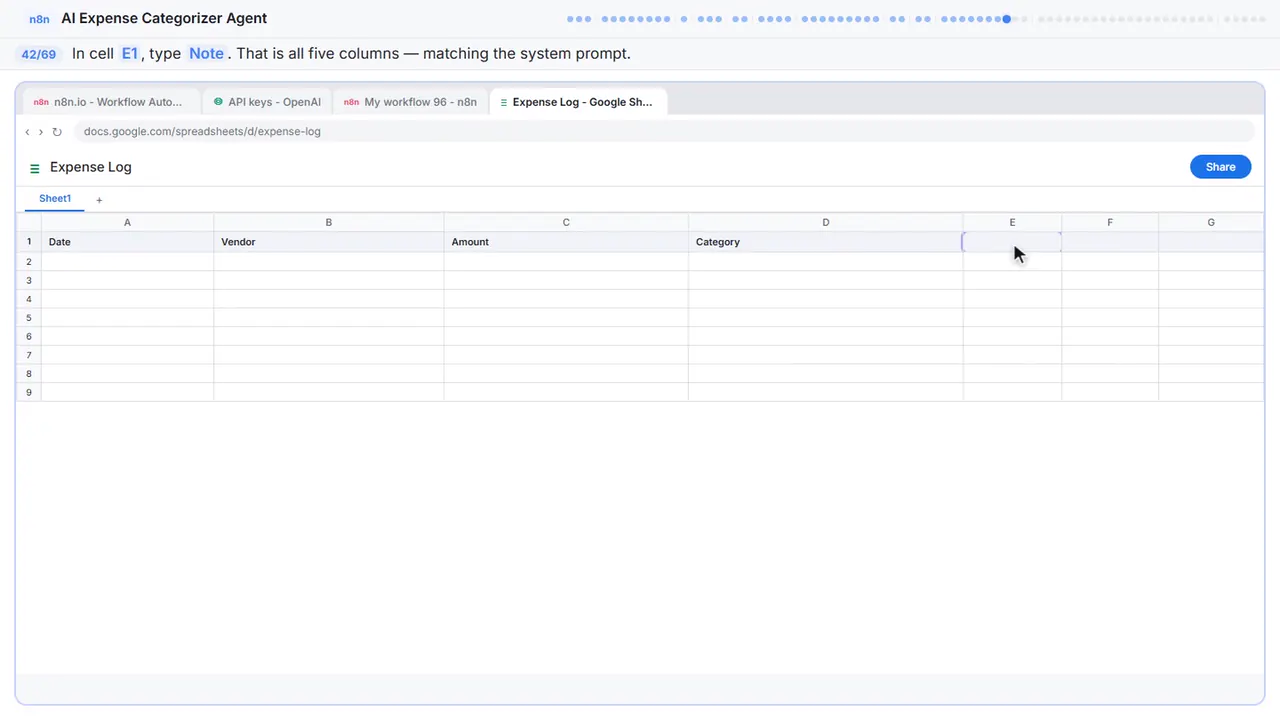1280x720 pixels.
Task: Select column A by its header
Action: [127, 222]
